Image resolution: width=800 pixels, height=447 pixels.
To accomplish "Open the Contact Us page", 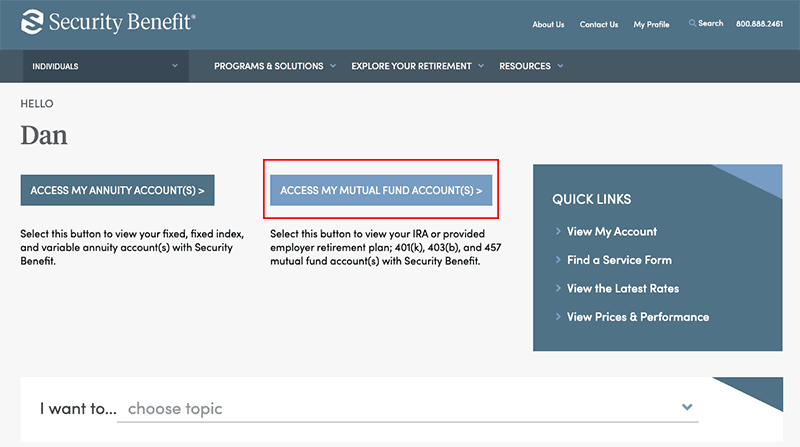I will coord(598,24).
